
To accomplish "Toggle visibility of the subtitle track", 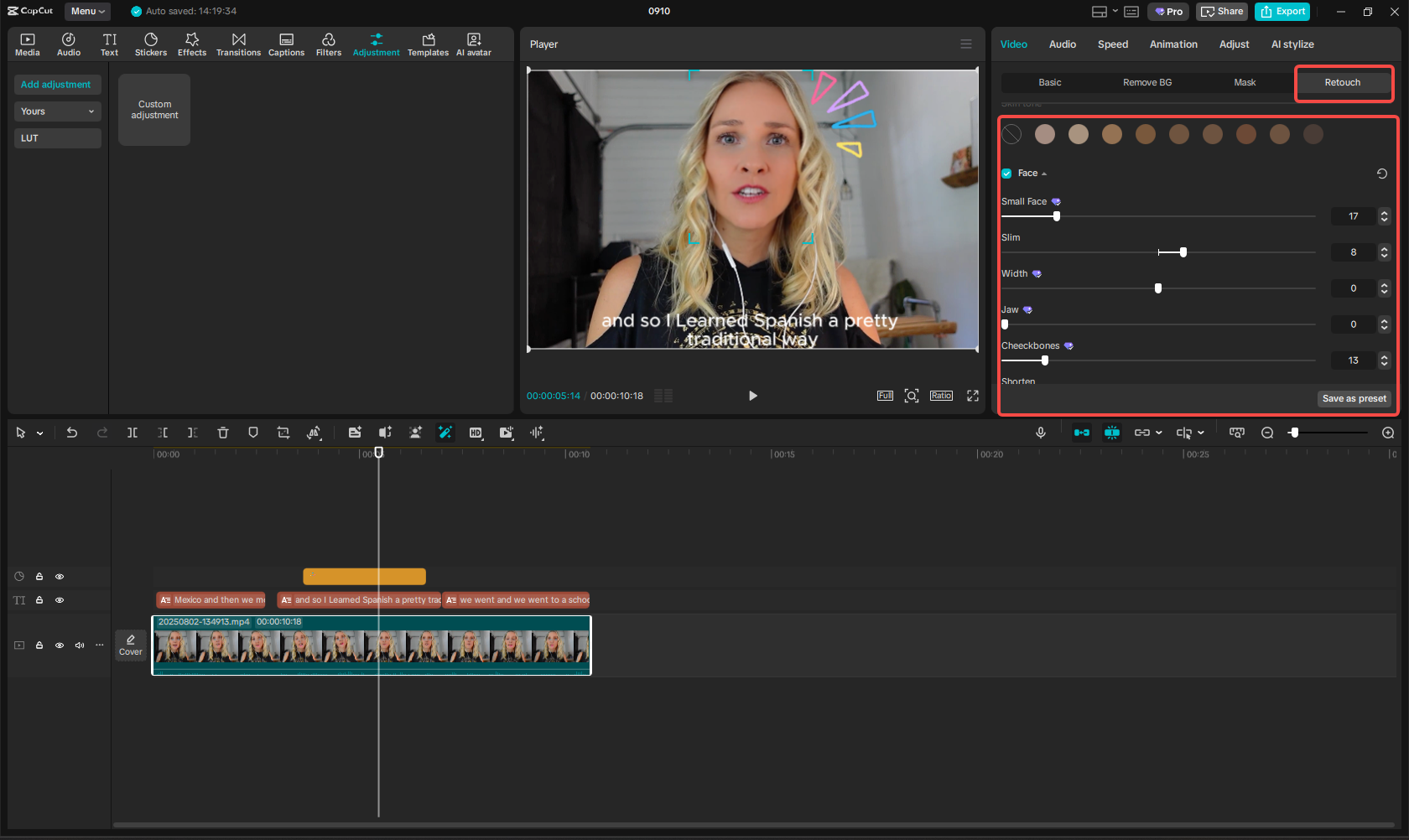I will 60,600.
